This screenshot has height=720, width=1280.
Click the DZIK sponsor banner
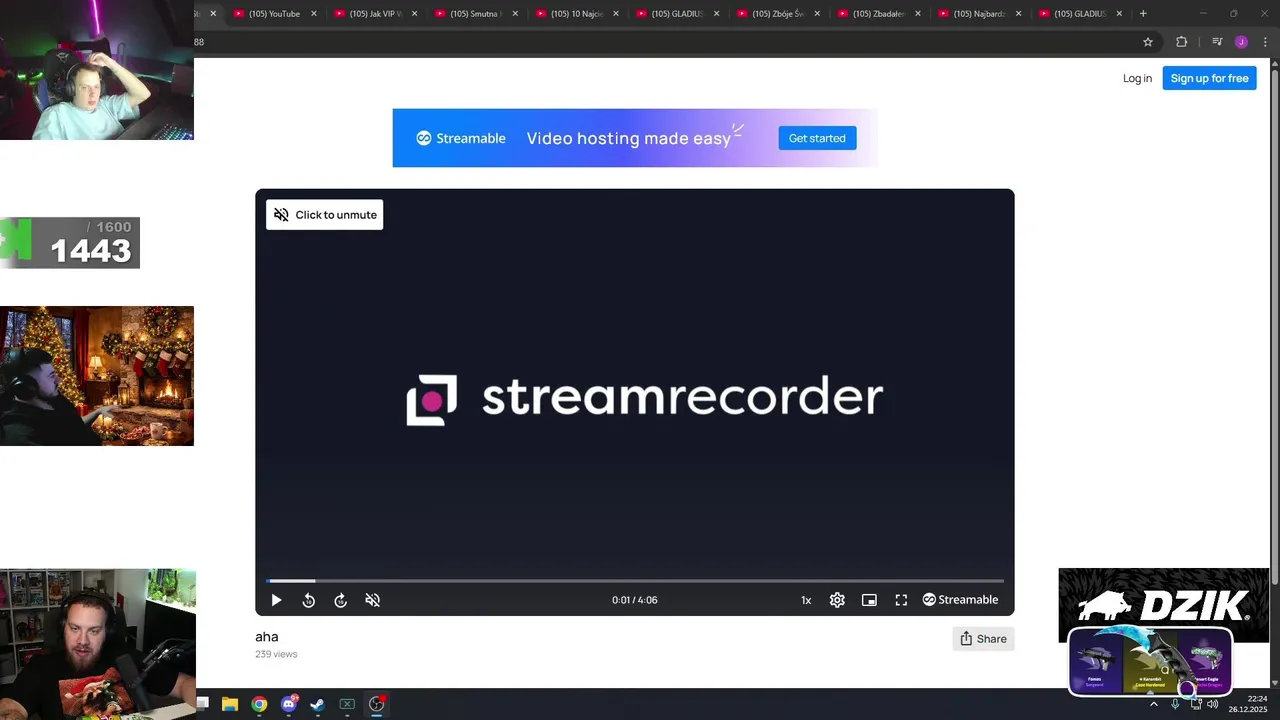coord(1163,605)
